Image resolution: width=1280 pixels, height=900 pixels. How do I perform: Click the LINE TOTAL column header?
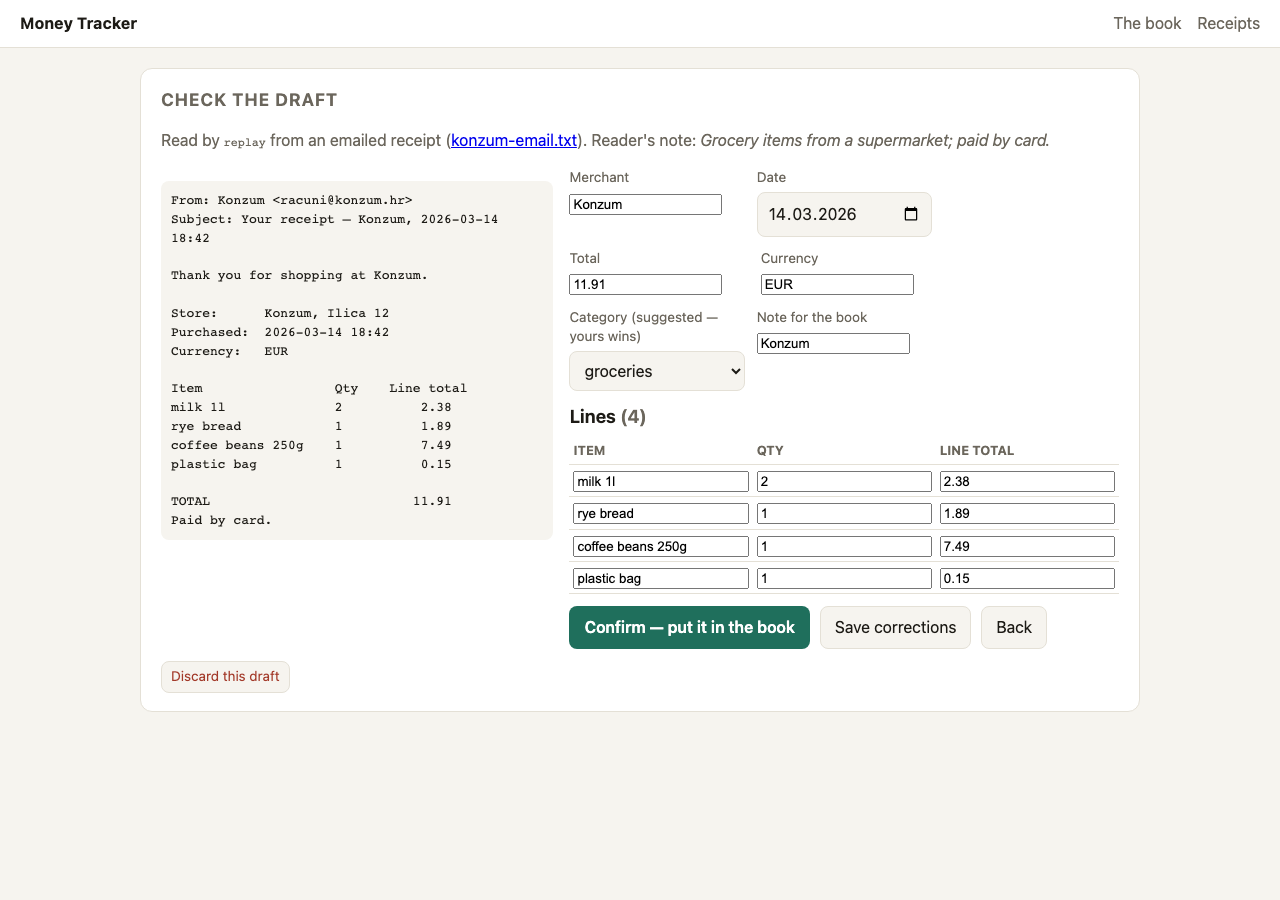(977, 451)
